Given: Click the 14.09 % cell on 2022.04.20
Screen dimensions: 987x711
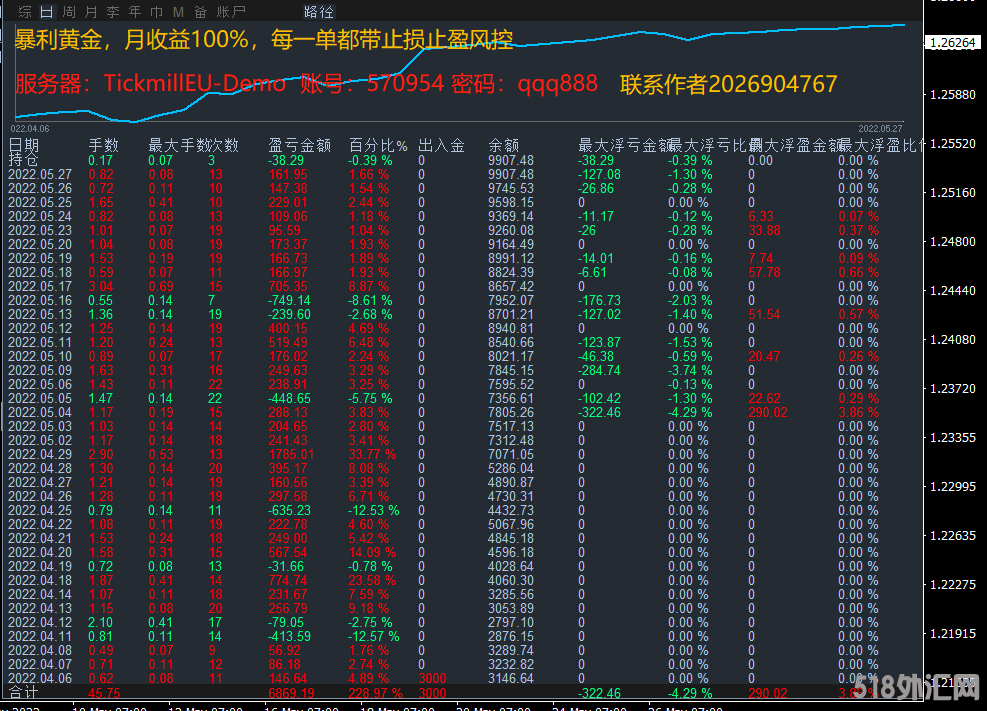Looking at the screenshot, I should 372,552.
